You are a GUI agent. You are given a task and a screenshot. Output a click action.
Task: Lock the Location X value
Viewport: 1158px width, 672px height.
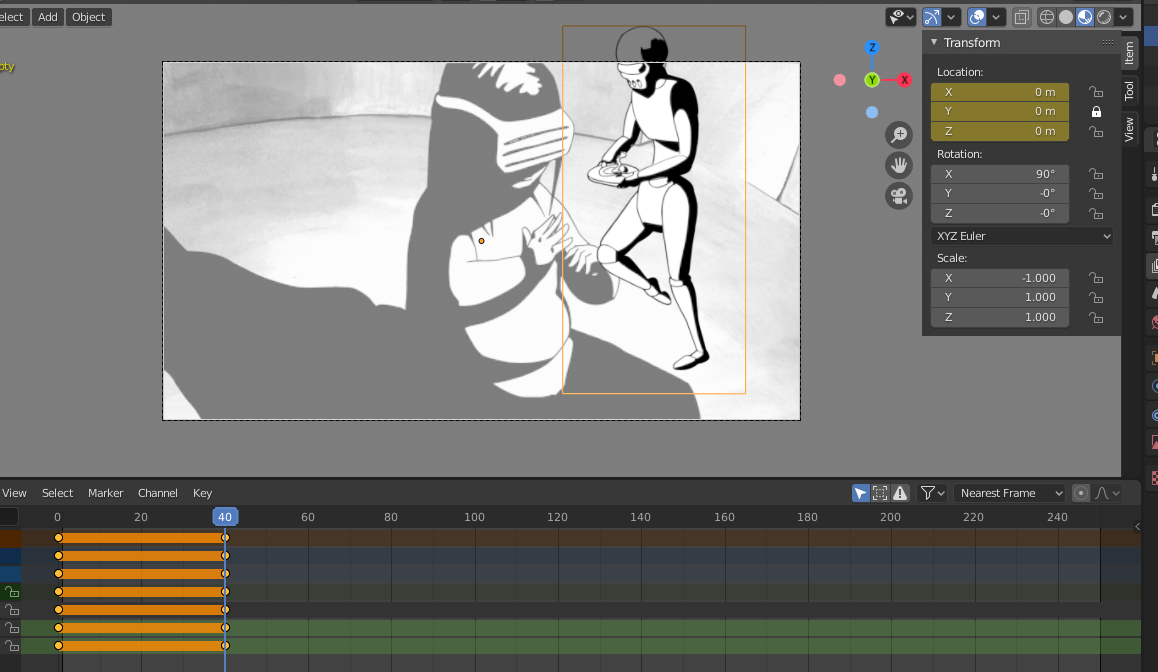pyautogui.click(x=1096, y=92)
